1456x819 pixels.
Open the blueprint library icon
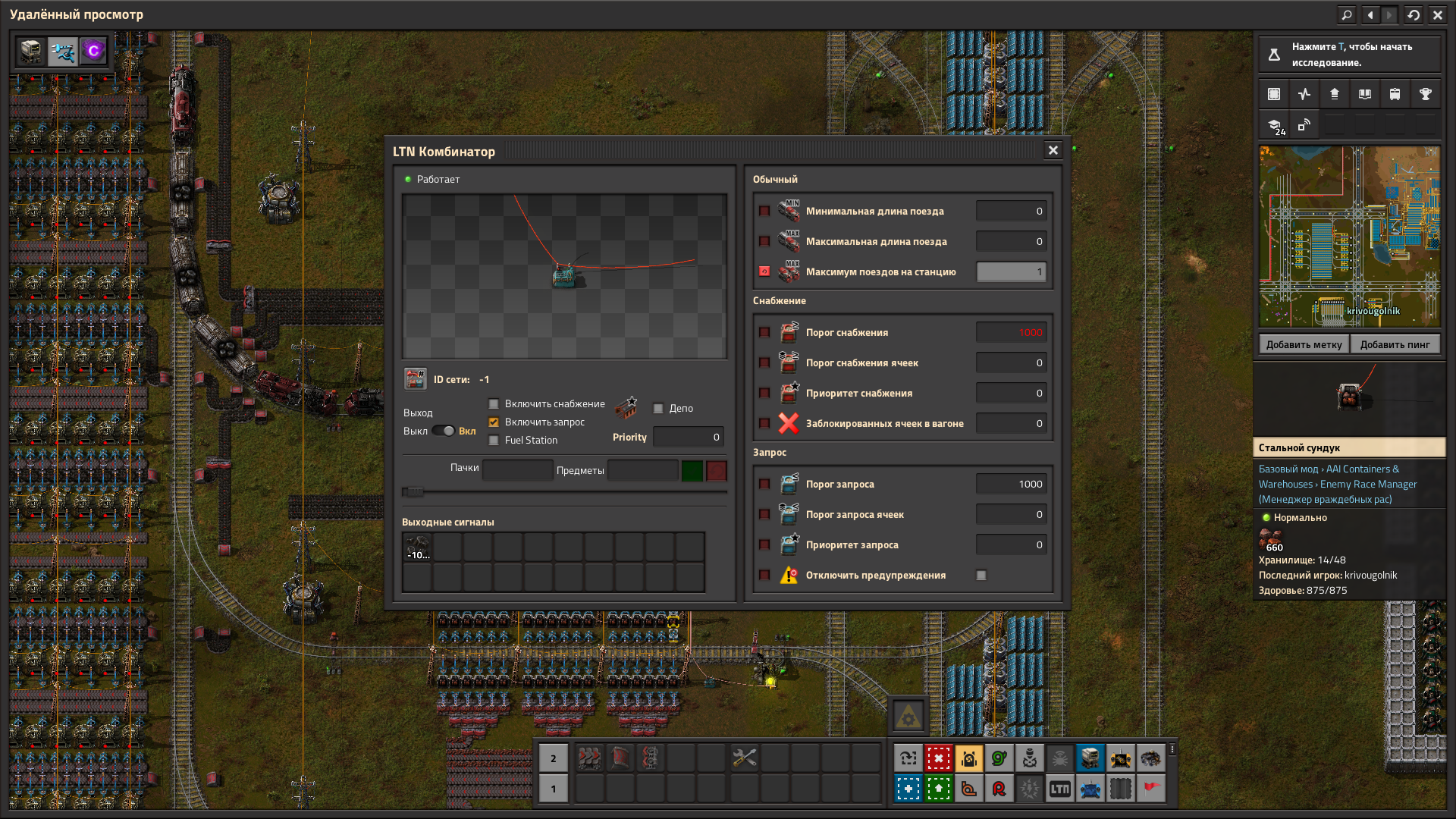click(x=1274, y=94)
